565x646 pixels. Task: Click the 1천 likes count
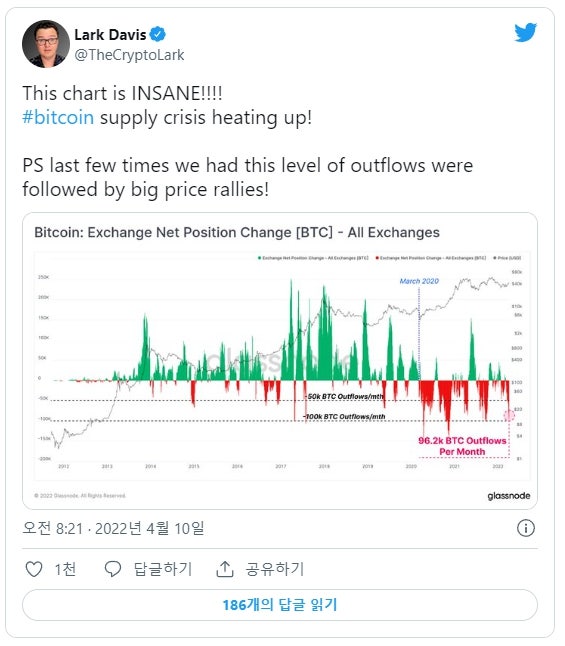65,569
